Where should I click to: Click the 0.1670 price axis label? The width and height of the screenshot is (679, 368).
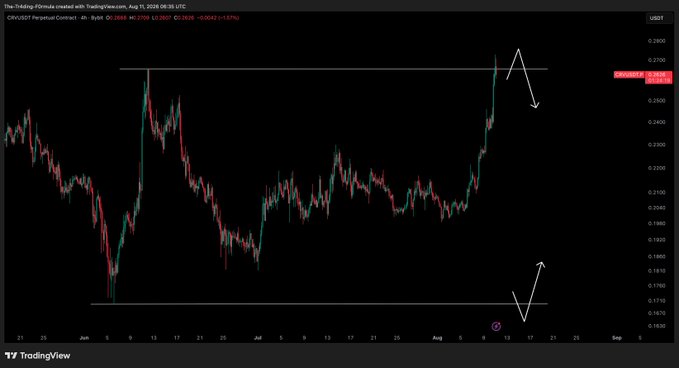click(x=656, y=313)
